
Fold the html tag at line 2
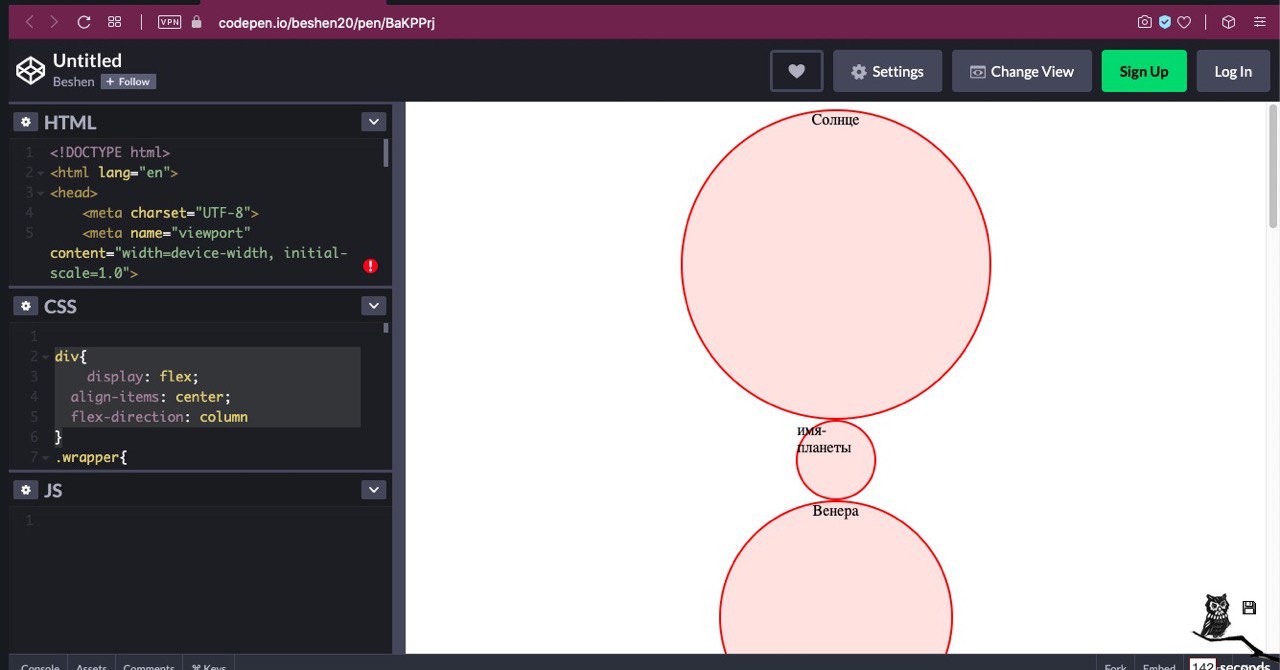click(x=40, y=173)
